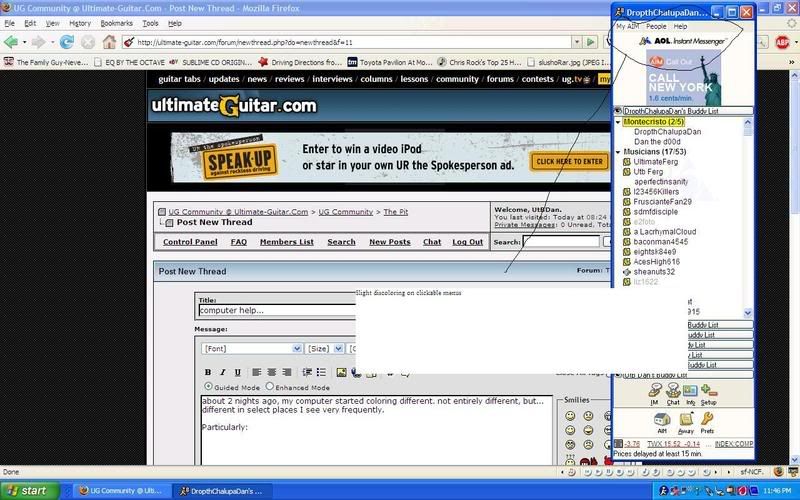The width and height of the screenshot is (800, 500).
Task: Open AIM Help menu
Action: click(680, 27)
